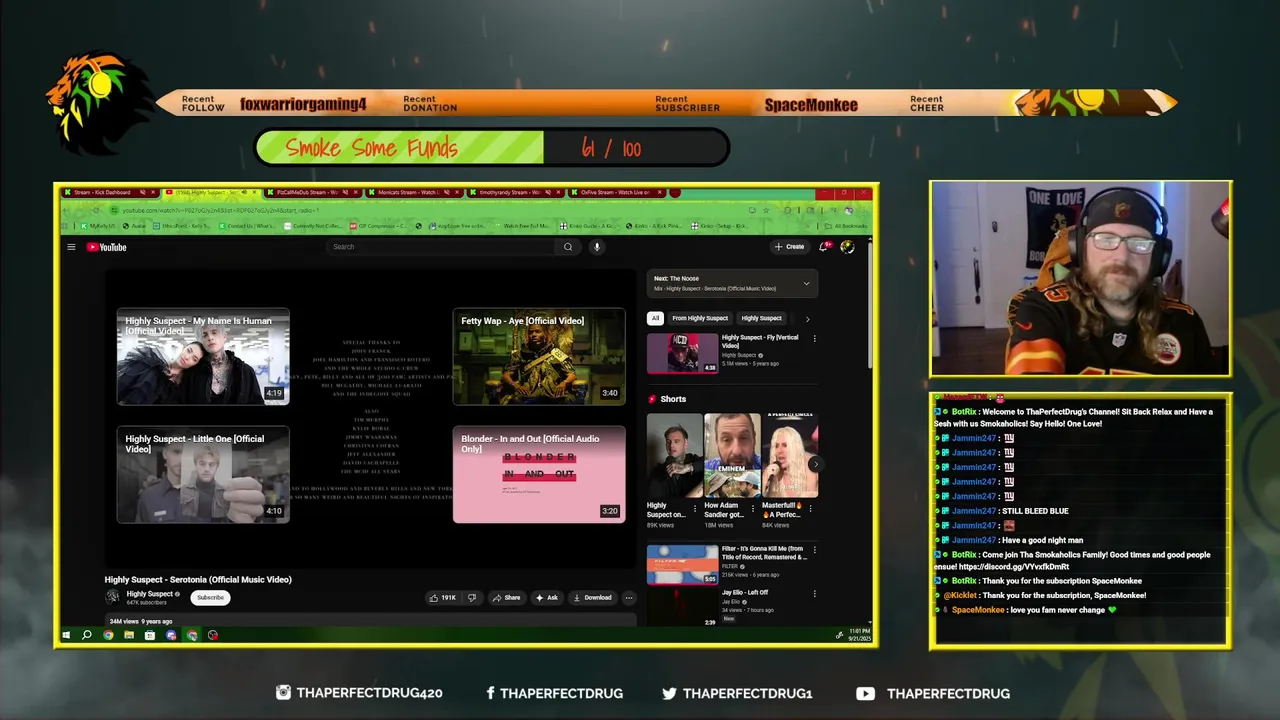The width and height of the screenshot is (1280, 720).
Task: Open the How Adam Sandler short thumbnail
Action: [x=732, y=455]
